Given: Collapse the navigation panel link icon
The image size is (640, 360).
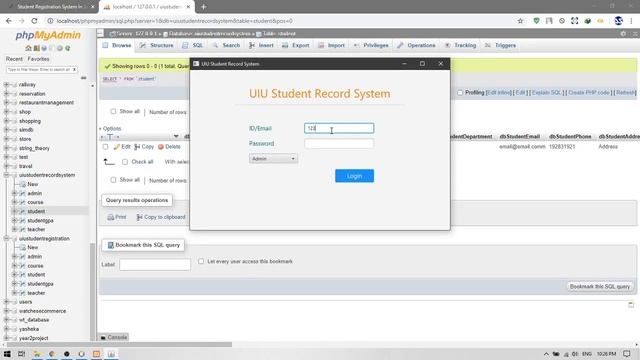Looking at the screenshot, I should (x=83, y=78).
